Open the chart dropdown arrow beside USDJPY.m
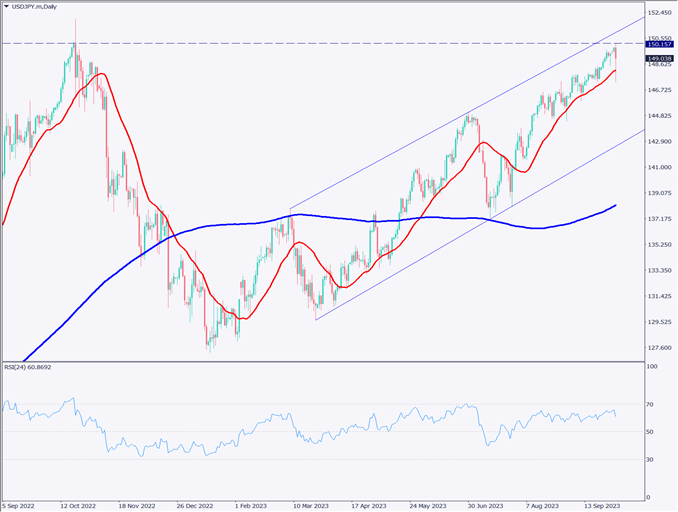Viewport: 678px width, 512px height. click(x=6, y=6)
